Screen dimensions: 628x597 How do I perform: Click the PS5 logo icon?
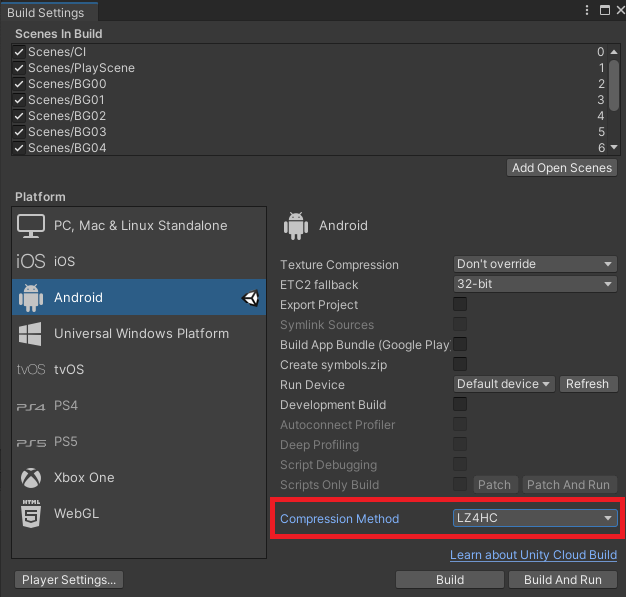(x=31, y=443)
